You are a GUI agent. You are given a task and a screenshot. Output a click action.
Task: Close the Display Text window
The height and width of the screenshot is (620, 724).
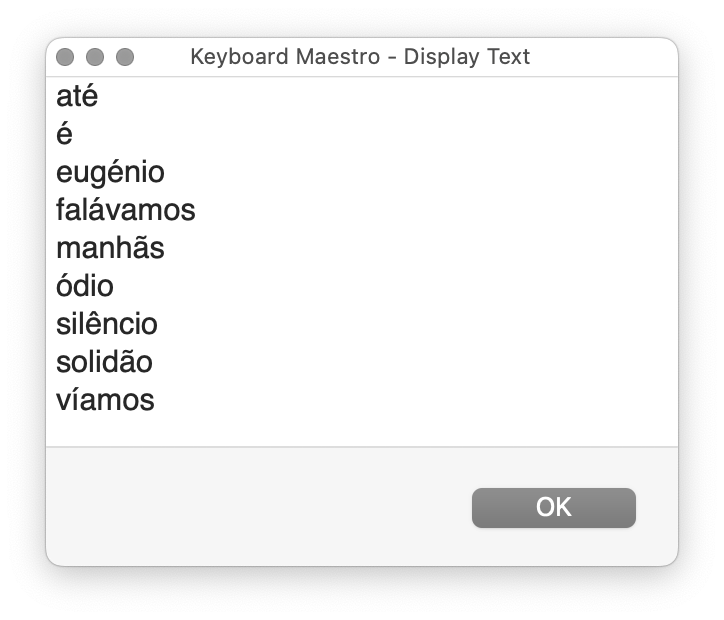coord(65,57)
